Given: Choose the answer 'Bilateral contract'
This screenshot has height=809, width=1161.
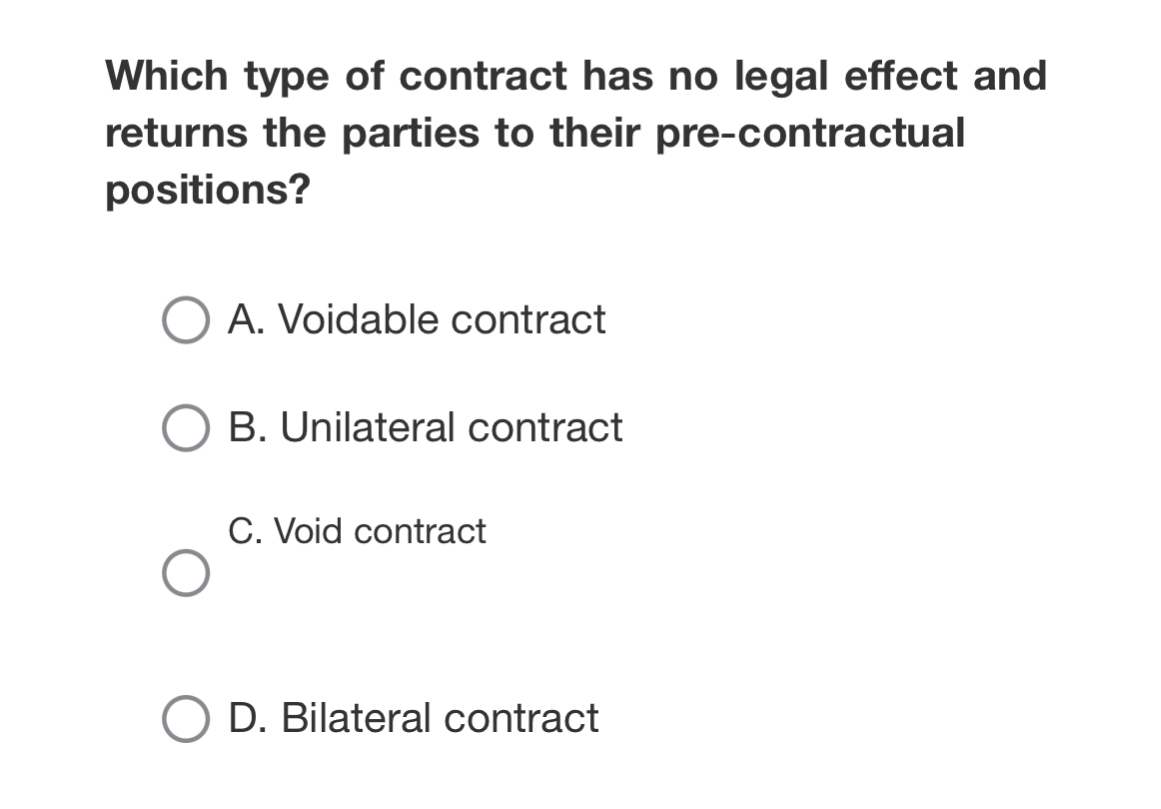Looking at the screenshot, I should click(414, 716).
